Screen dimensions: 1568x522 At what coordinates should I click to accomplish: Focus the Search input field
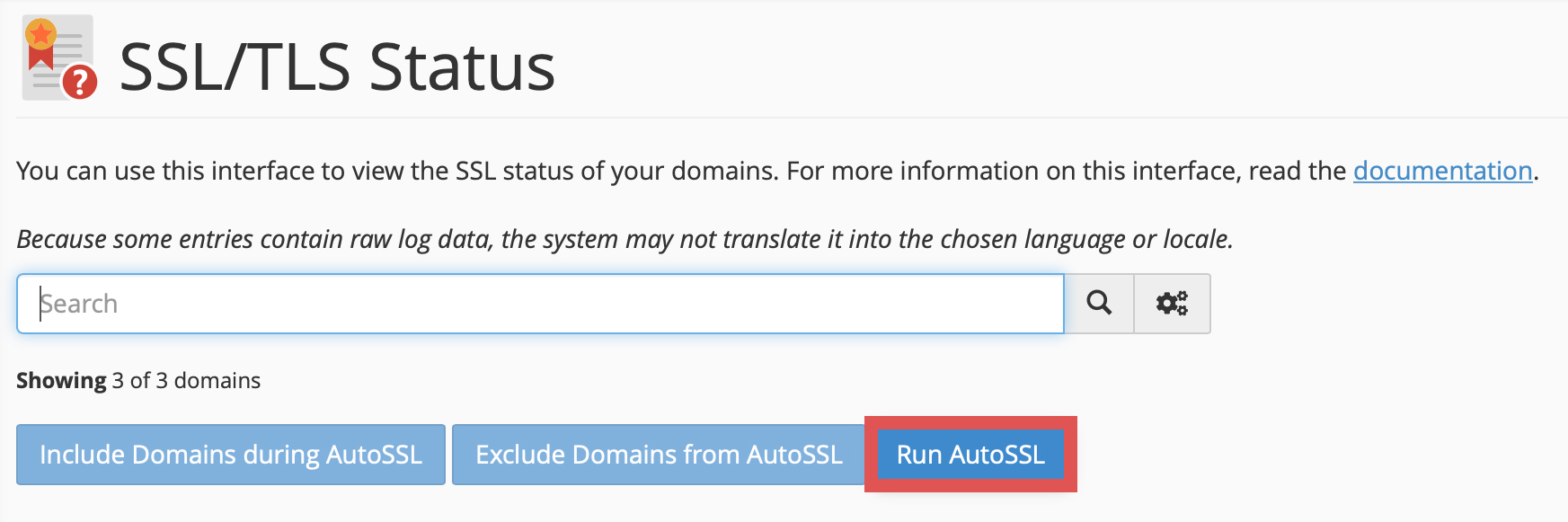540,304
